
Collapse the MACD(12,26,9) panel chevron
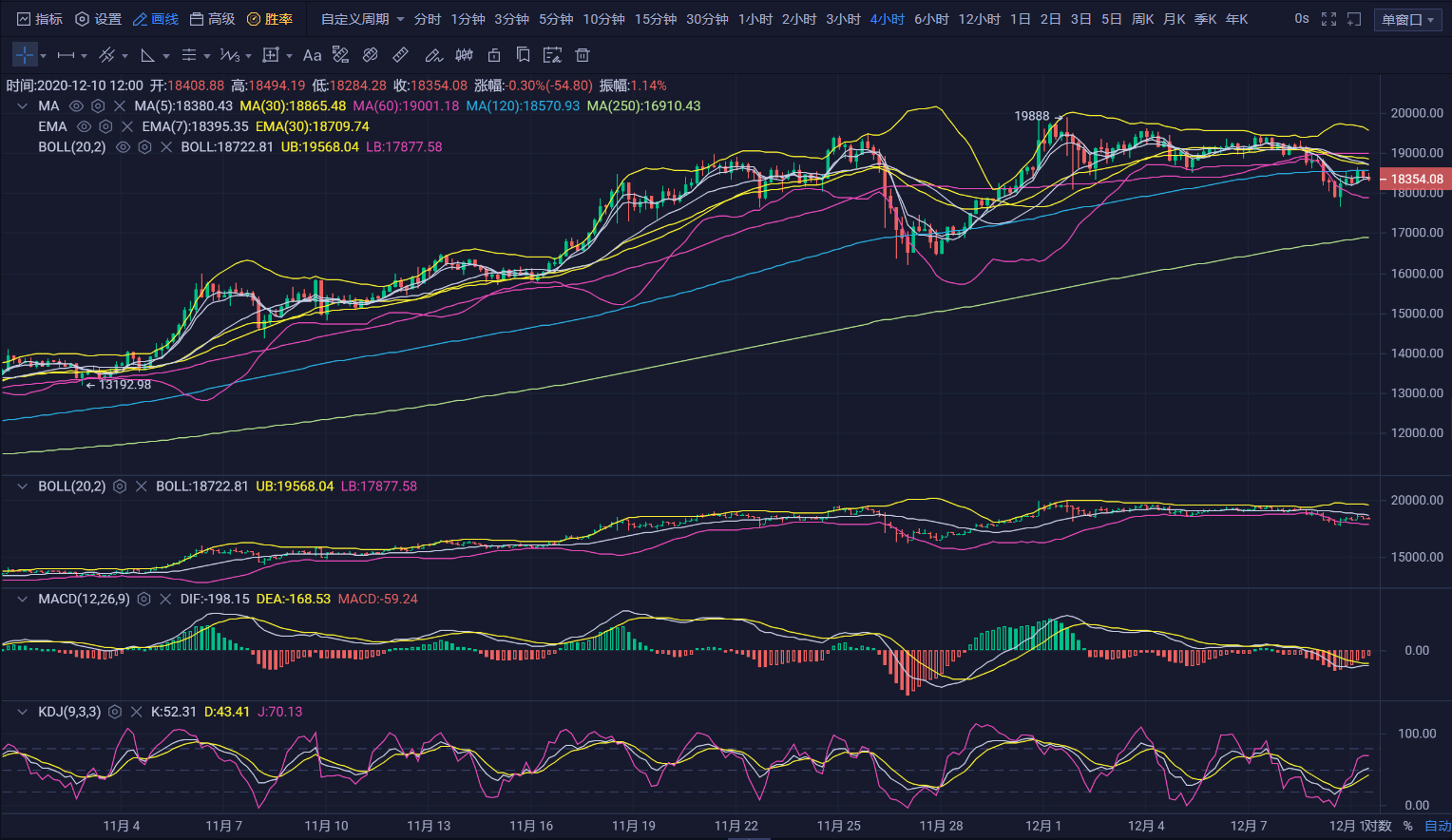click(22, 600)
